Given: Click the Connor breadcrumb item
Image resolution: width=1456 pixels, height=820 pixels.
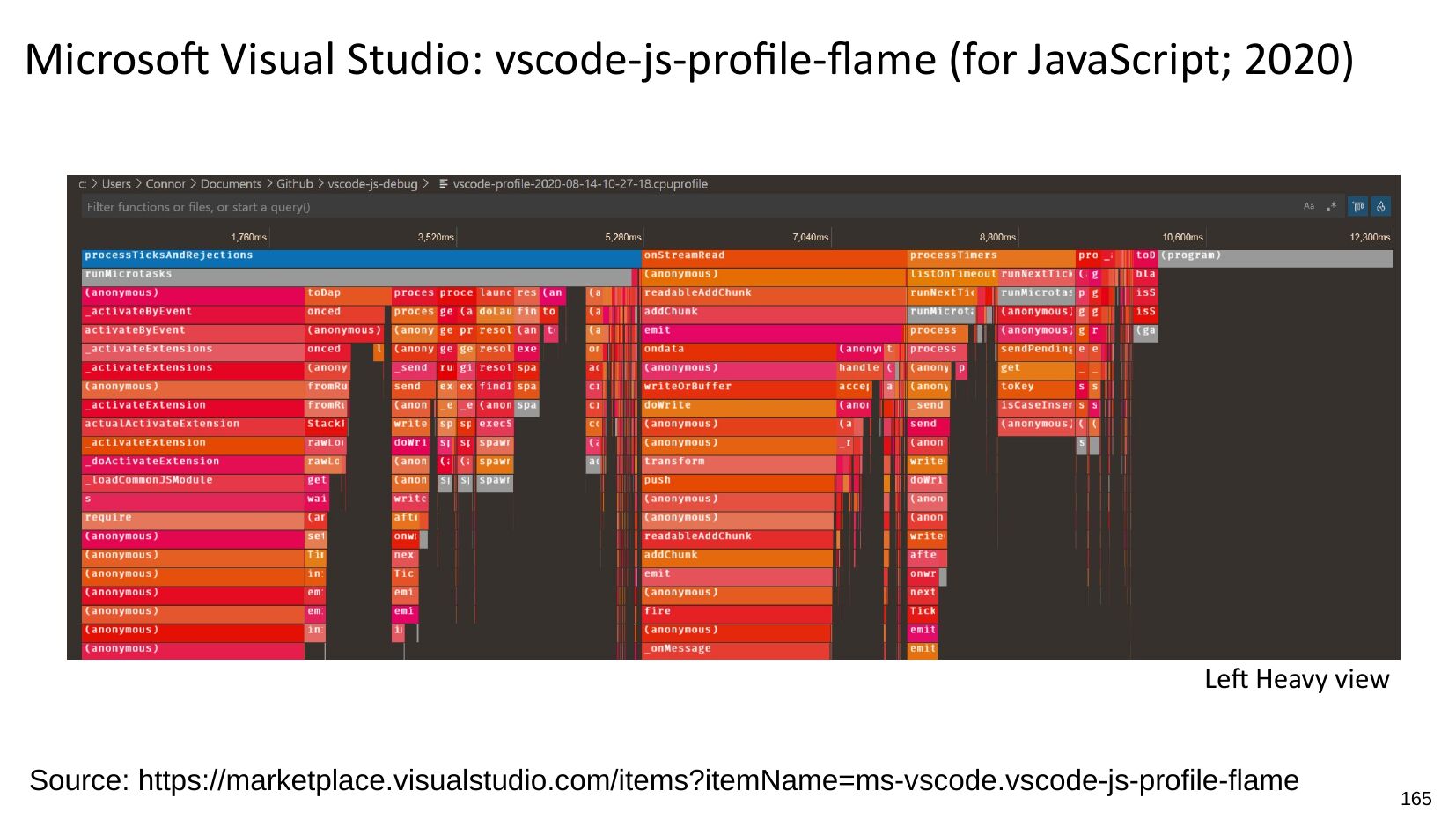Looking at the screenshot, I should pyautogui.click(x=165, y=184).
